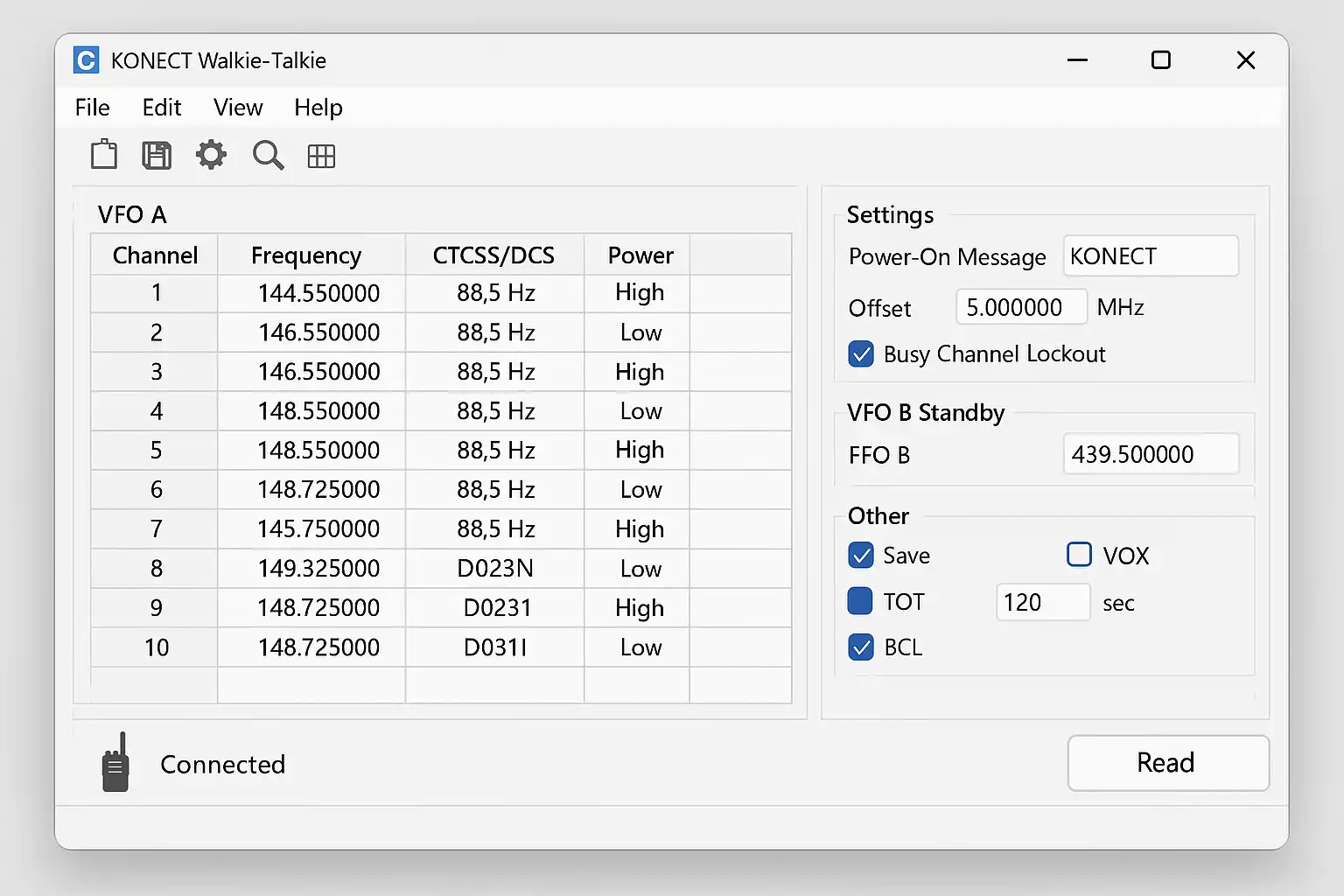1344x896 pixels.
Task: Click the Offset frequency input field
Action: pyautogui.click(x=1020, y=307)
